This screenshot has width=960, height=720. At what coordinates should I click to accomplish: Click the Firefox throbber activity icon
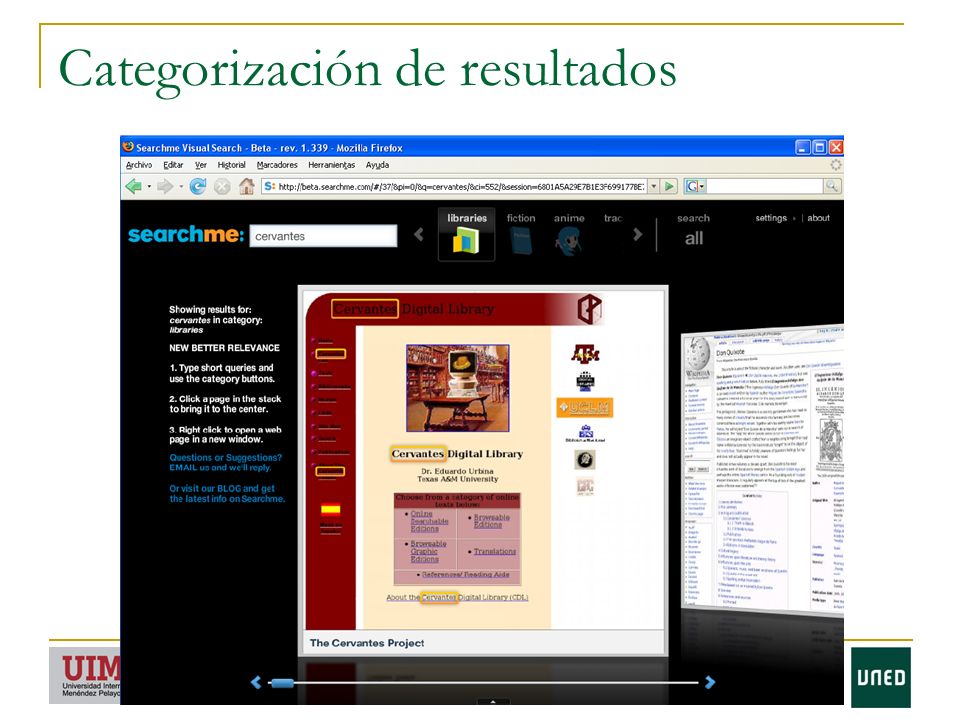(x=835, y=165)
